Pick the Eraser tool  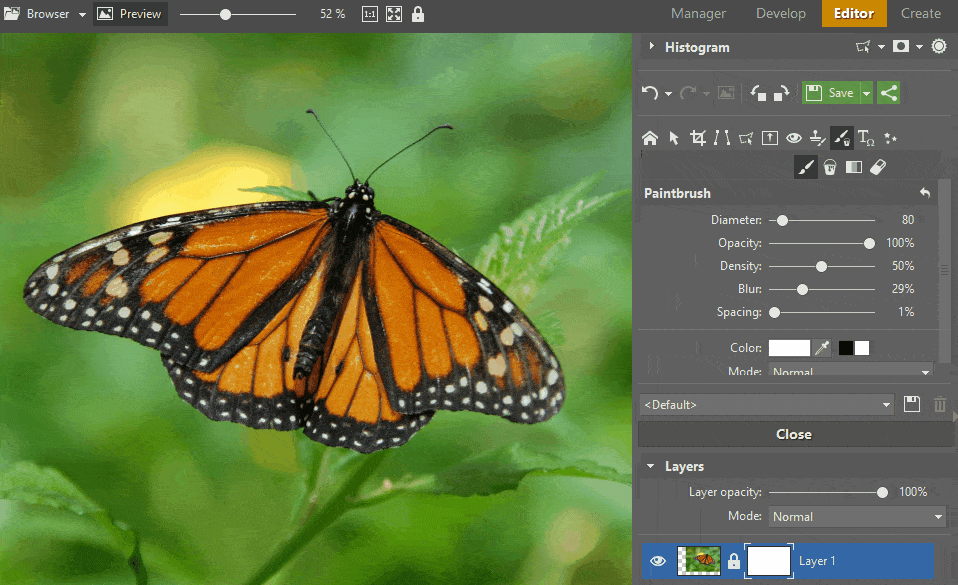point(878,167)
